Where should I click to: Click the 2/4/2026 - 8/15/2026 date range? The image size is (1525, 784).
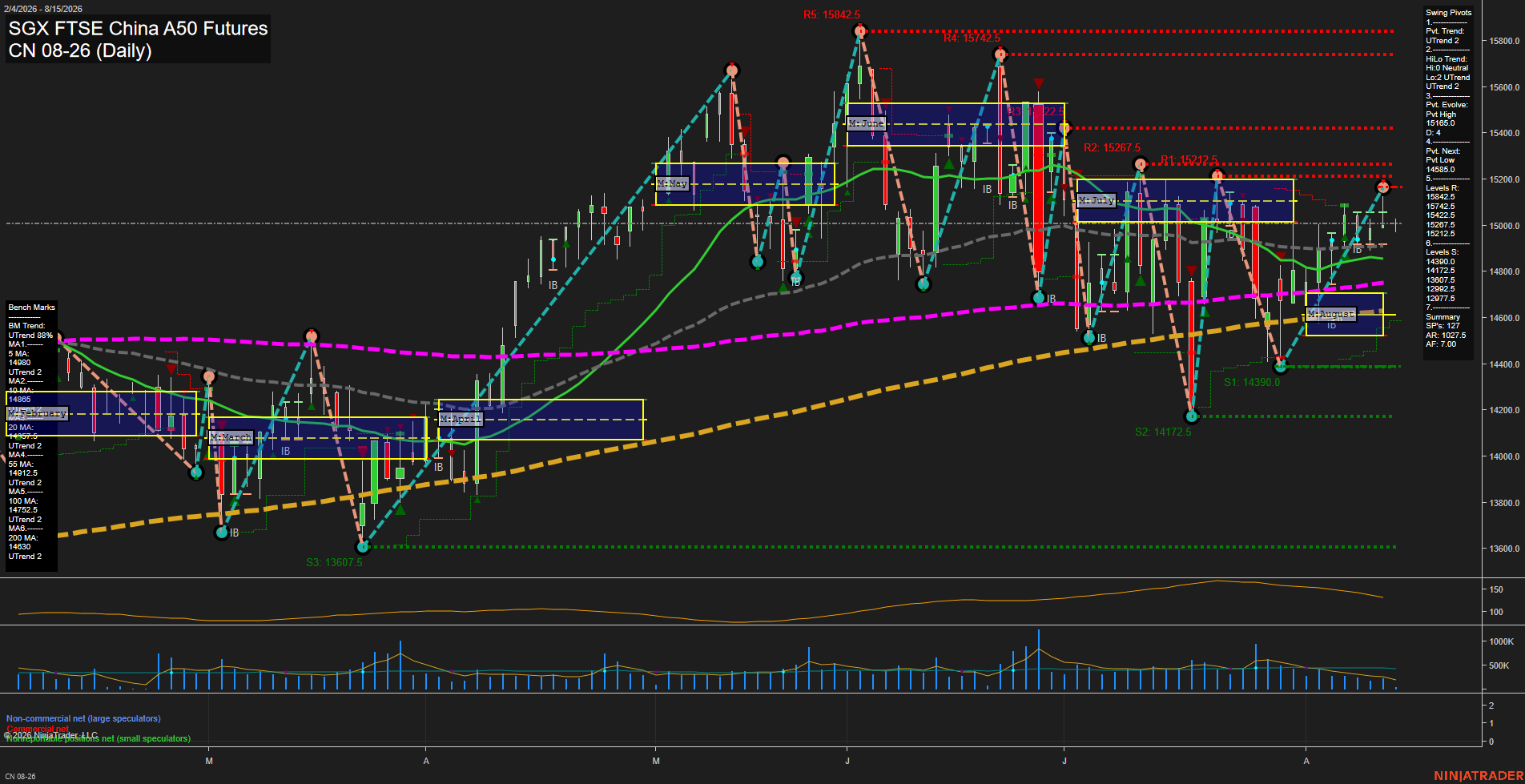[x=44, y=9]
